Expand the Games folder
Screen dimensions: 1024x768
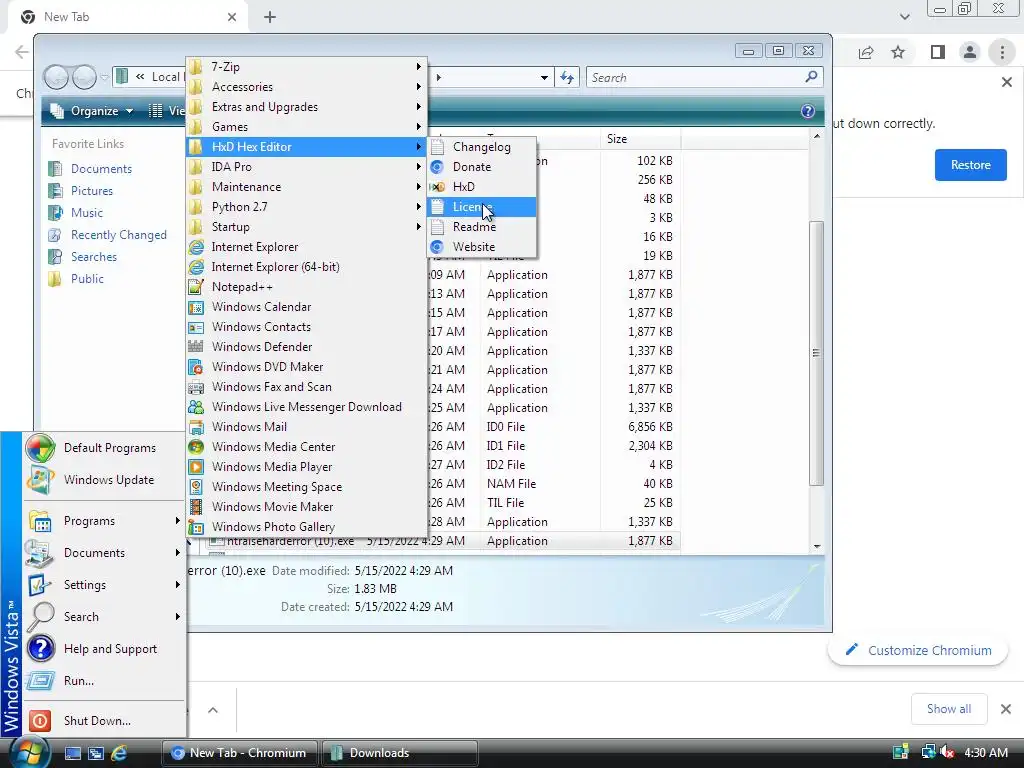(307, 127)
